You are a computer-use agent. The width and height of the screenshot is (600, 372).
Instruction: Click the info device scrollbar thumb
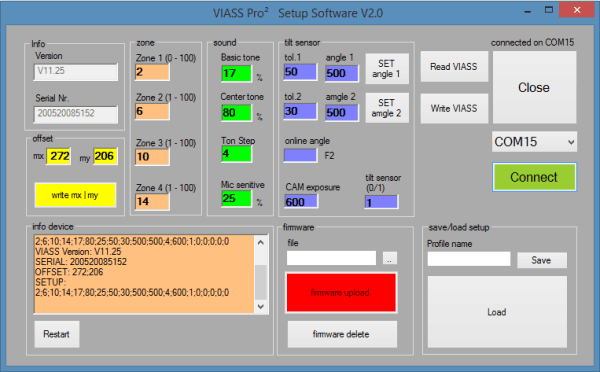[x=261, y=282]
